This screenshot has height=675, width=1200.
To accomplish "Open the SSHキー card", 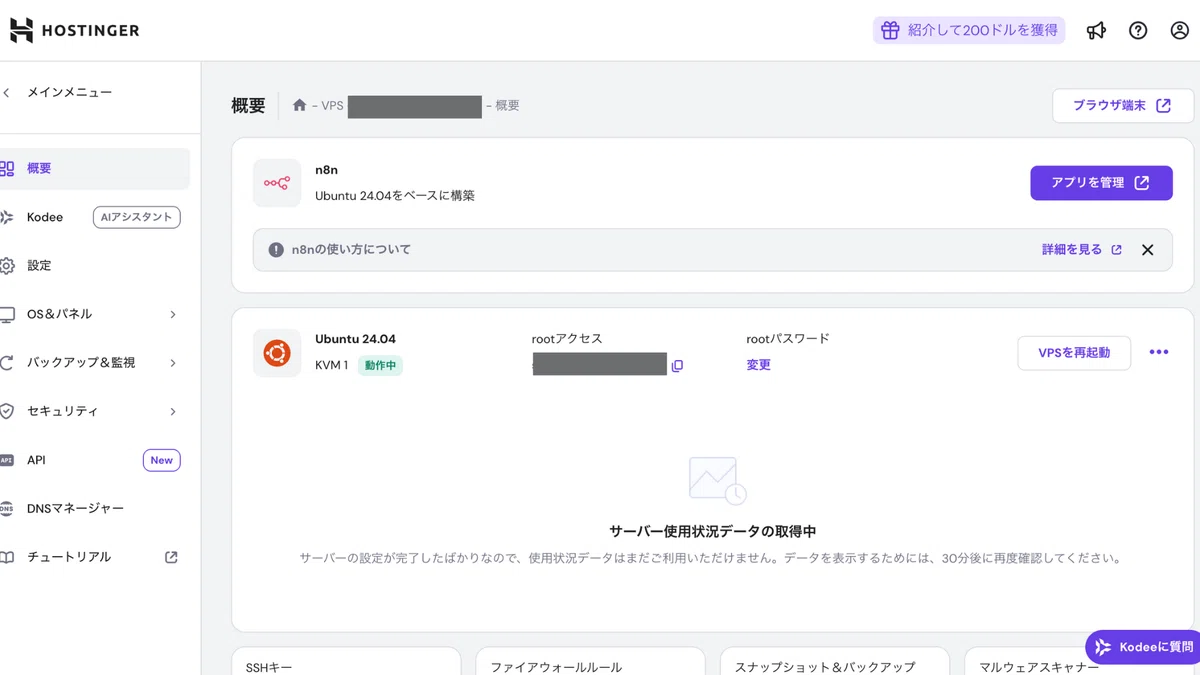I will [346, 661].
